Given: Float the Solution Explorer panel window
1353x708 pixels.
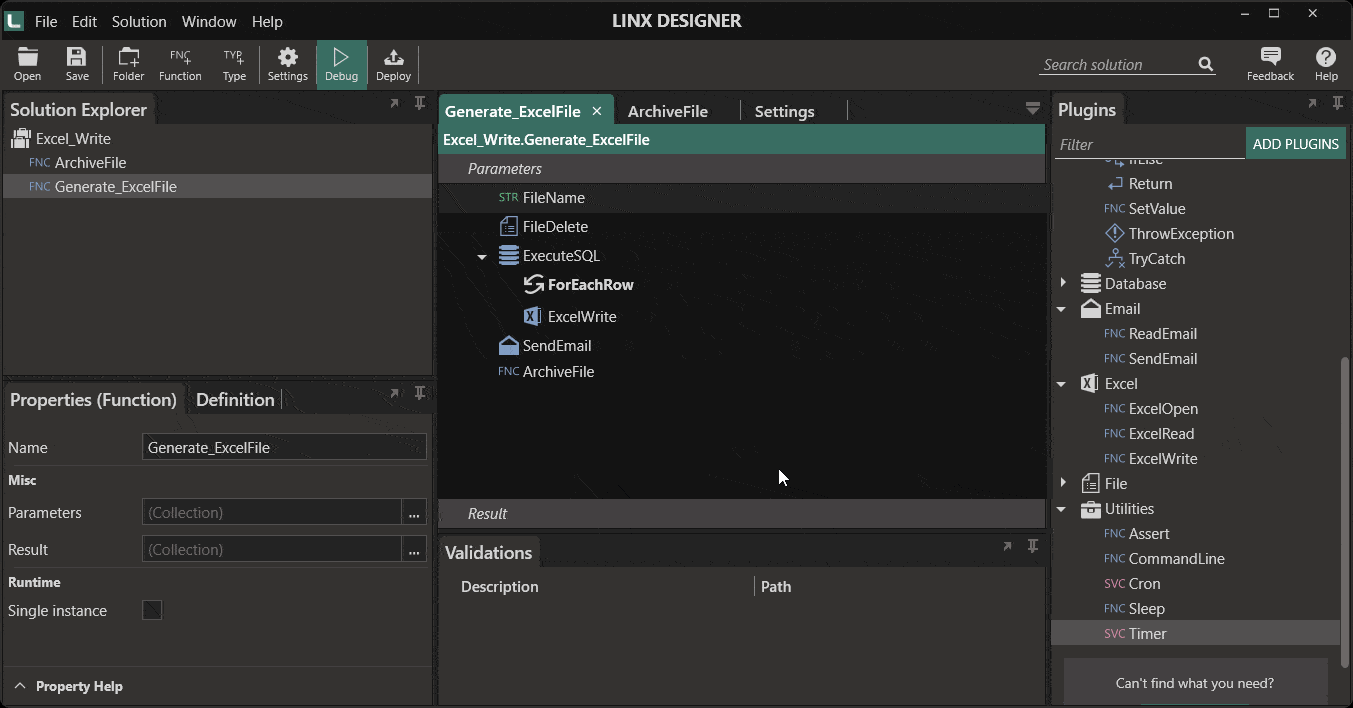Looking at the screenshot, I should click(394, 103).
